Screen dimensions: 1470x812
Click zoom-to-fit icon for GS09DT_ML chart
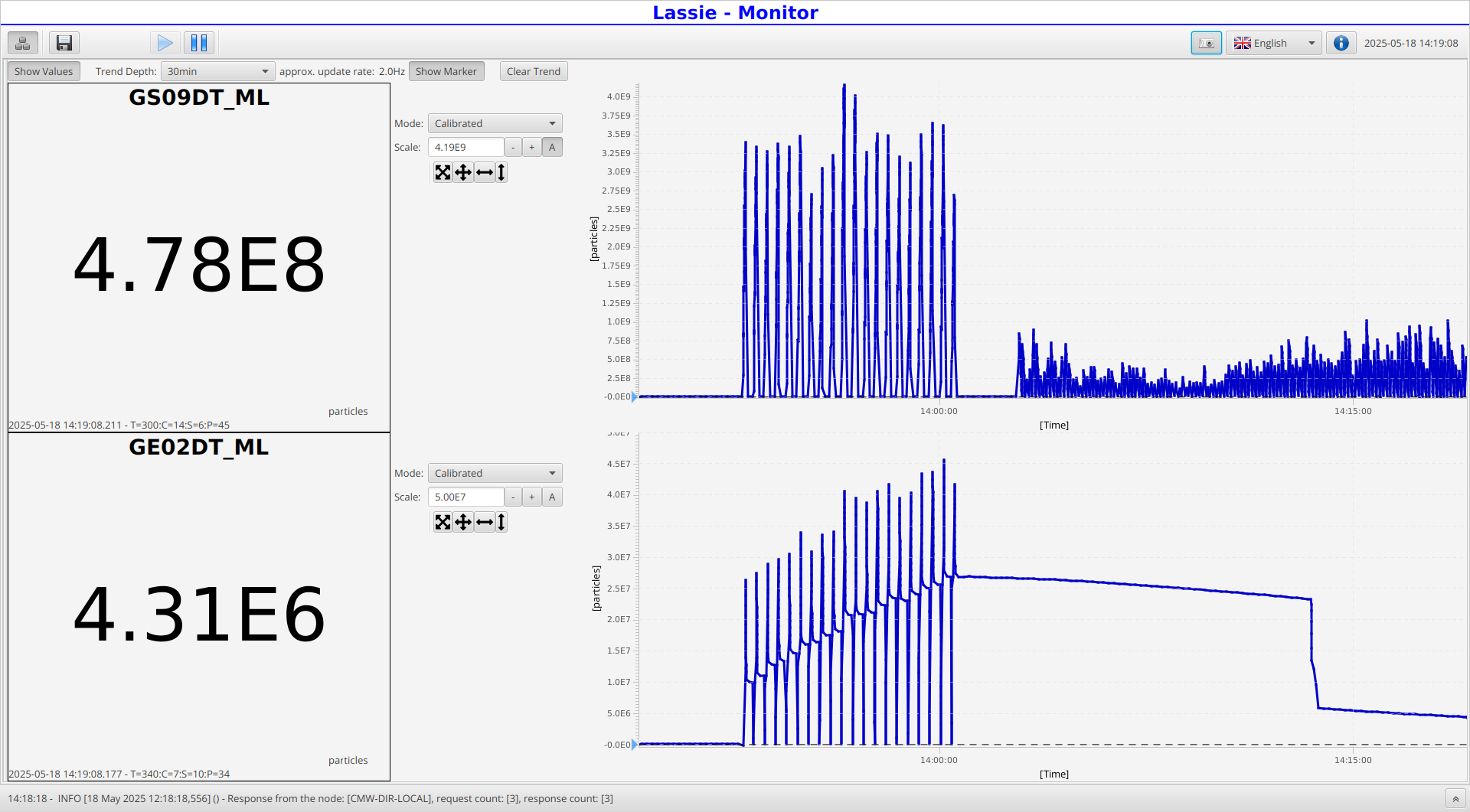(x=443, y=172)
